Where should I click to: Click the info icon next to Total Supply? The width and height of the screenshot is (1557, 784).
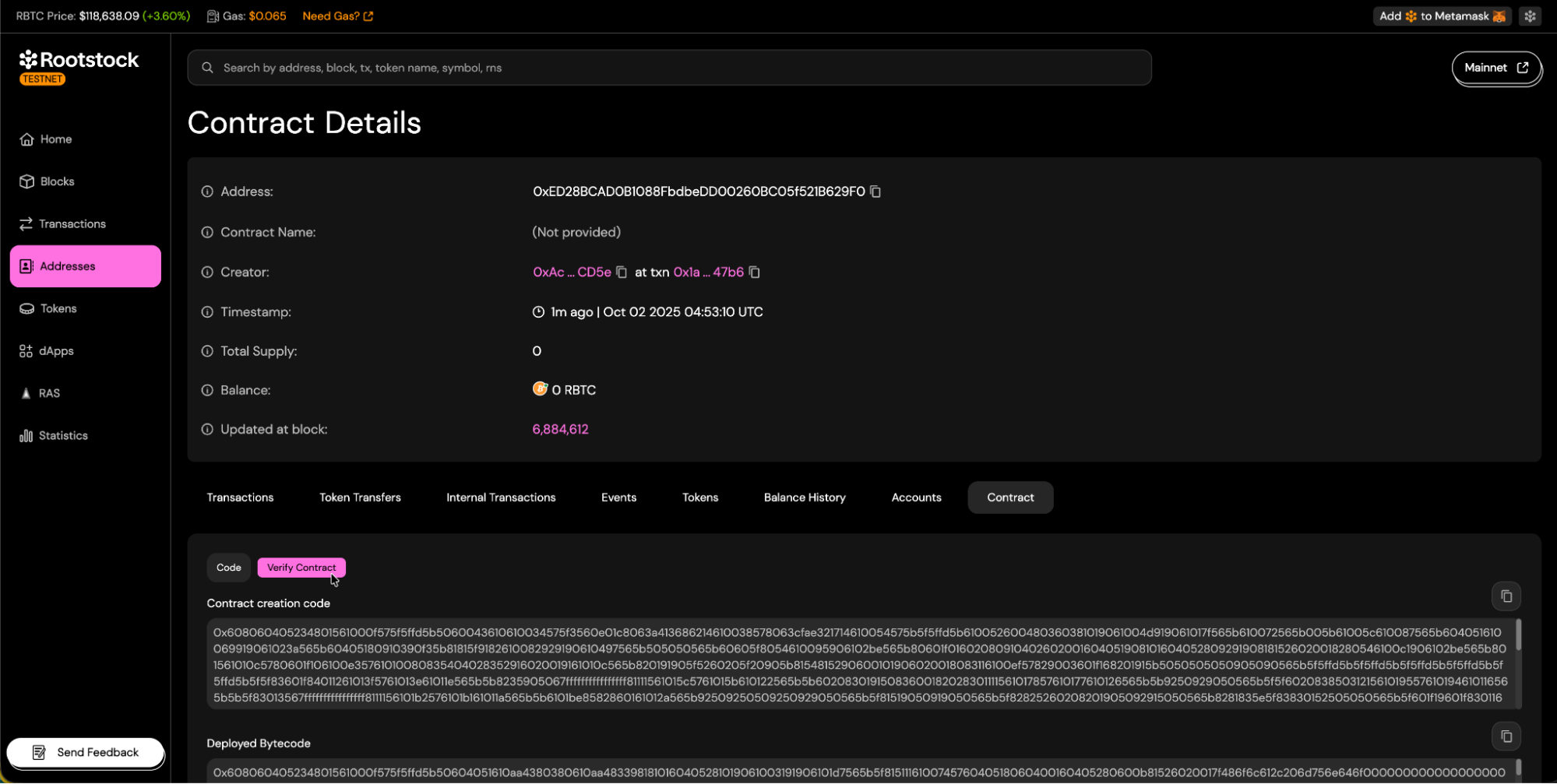(207, 351)
